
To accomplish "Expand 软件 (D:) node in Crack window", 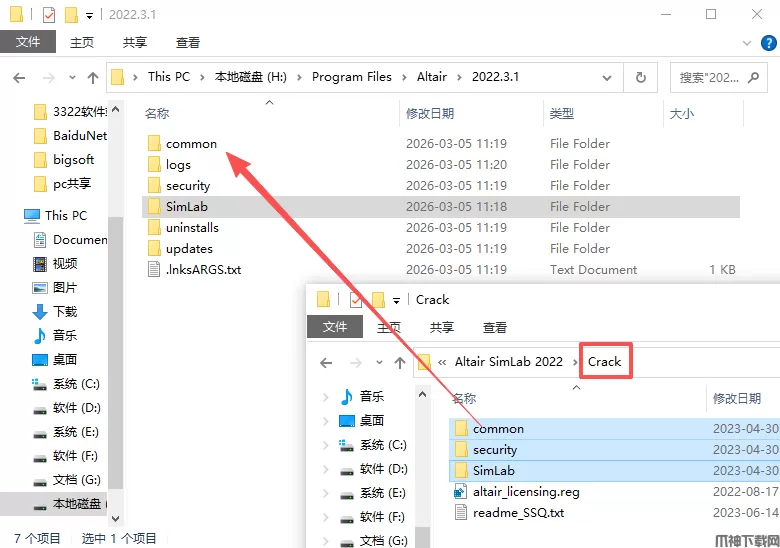I will 325,469.
